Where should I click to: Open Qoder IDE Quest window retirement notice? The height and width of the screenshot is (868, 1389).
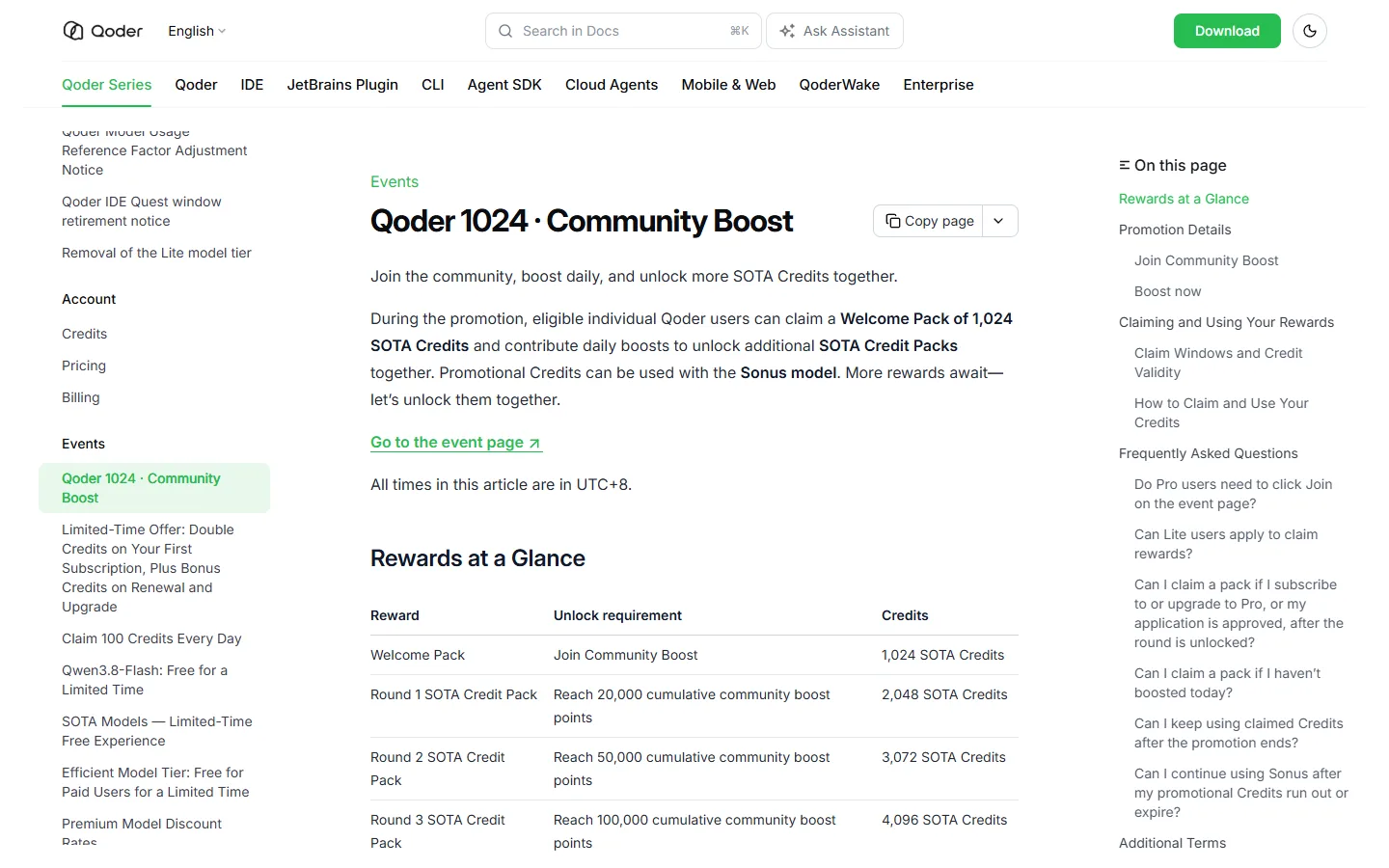coord(142,211)
